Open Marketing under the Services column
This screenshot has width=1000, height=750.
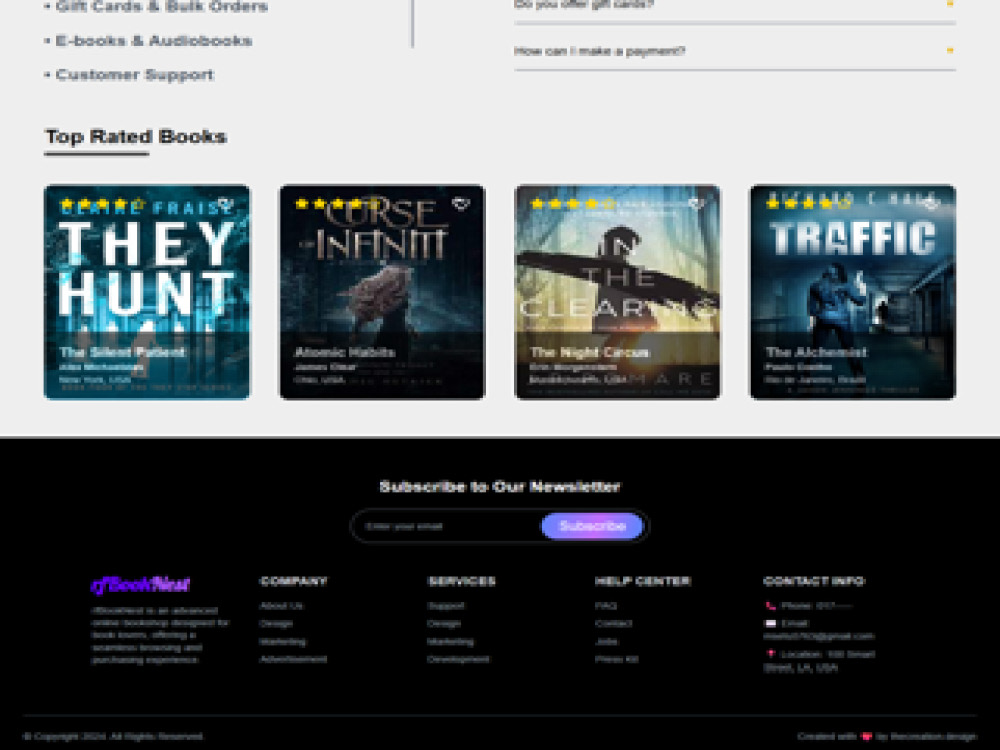coord(450,642)
